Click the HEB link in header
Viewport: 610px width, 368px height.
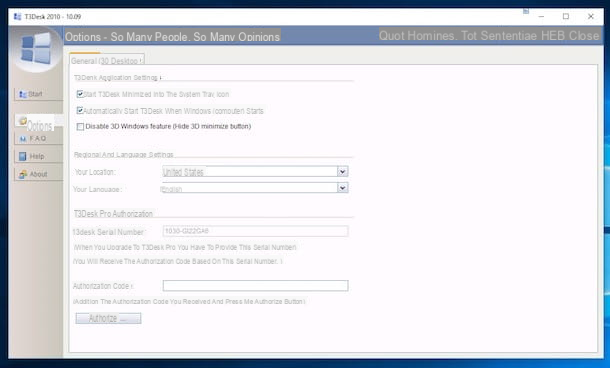pyautogui.click(x=553, y=36)
